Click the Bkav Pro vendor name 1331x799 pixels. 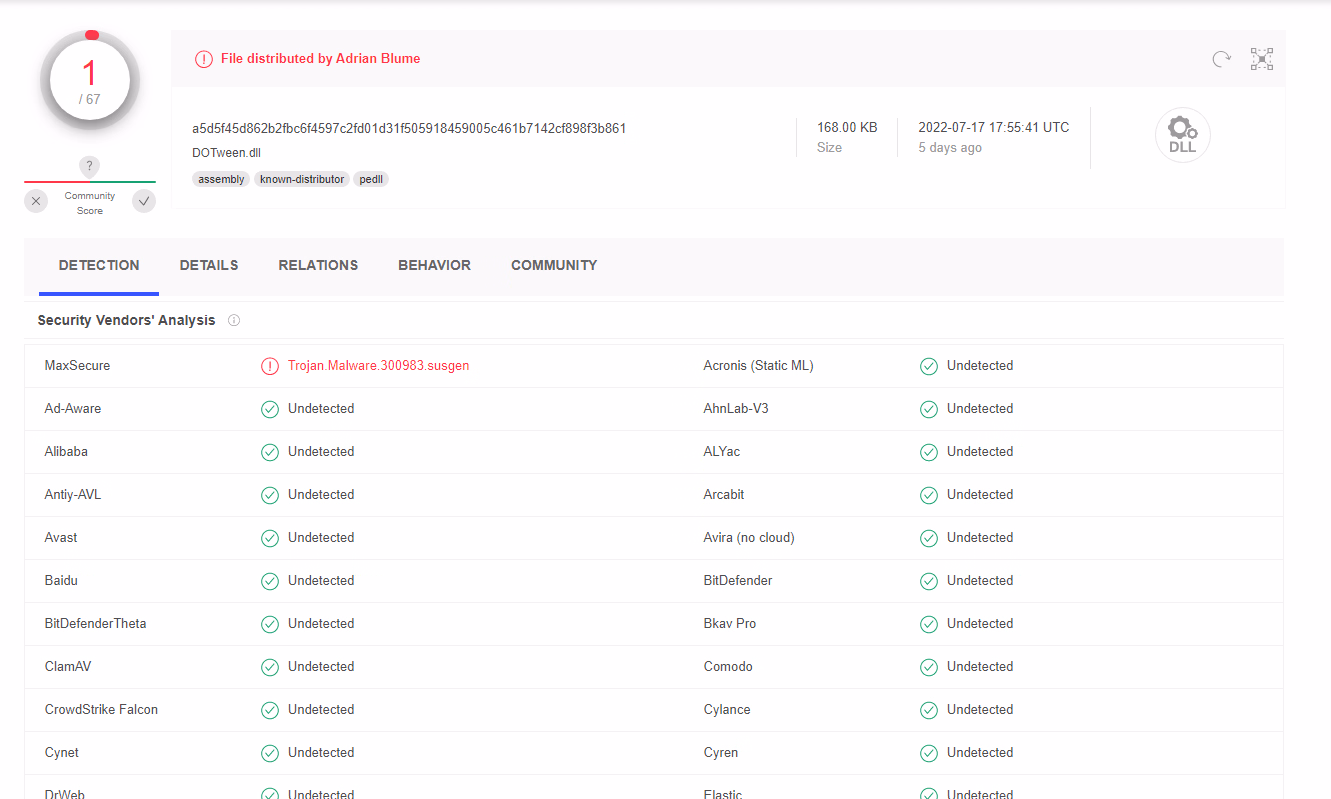coord(730,624)
